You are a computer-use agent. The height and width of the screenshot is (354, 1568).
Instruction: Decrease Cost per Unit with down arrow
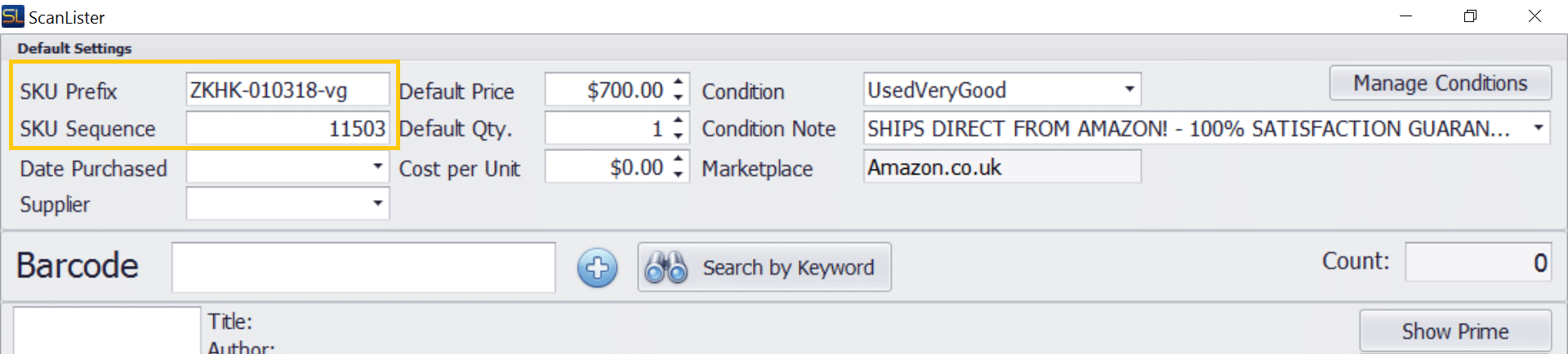(x=679, y=175)
